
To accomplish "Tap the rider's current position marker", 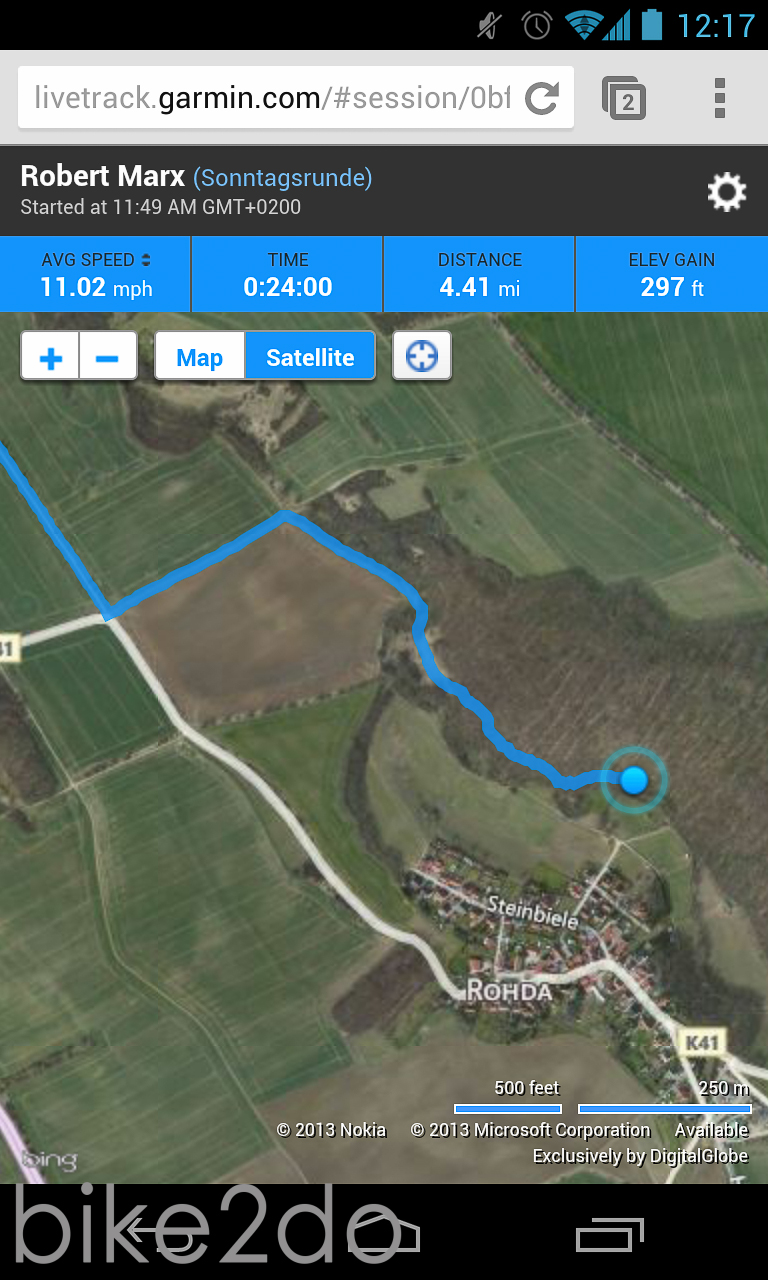I will [634, 779].
